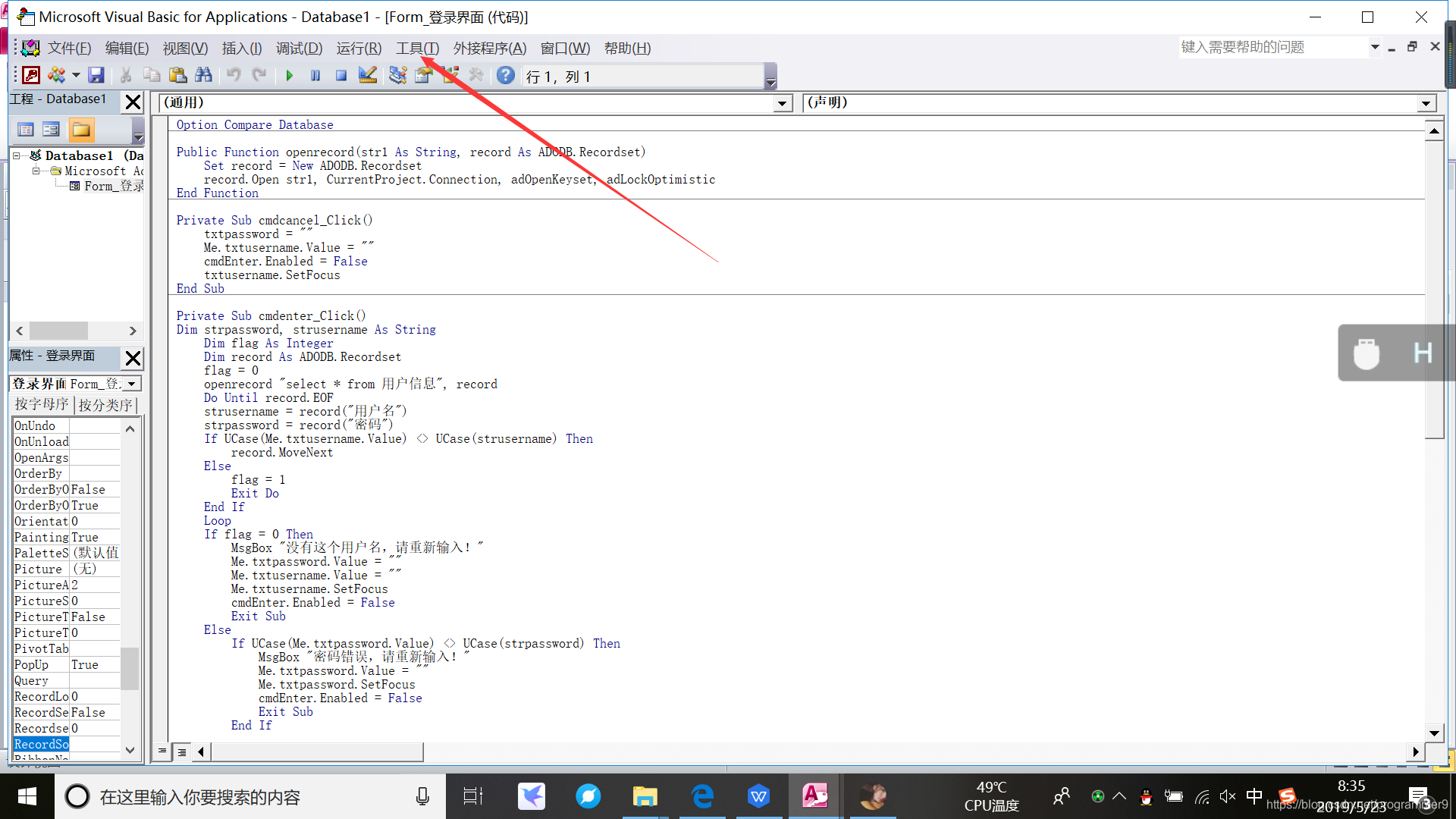Screen dimensions: 1456x819
Task: Click the Copy icon in toolbar
Action: pyautogui.click(x=152, y=75)
